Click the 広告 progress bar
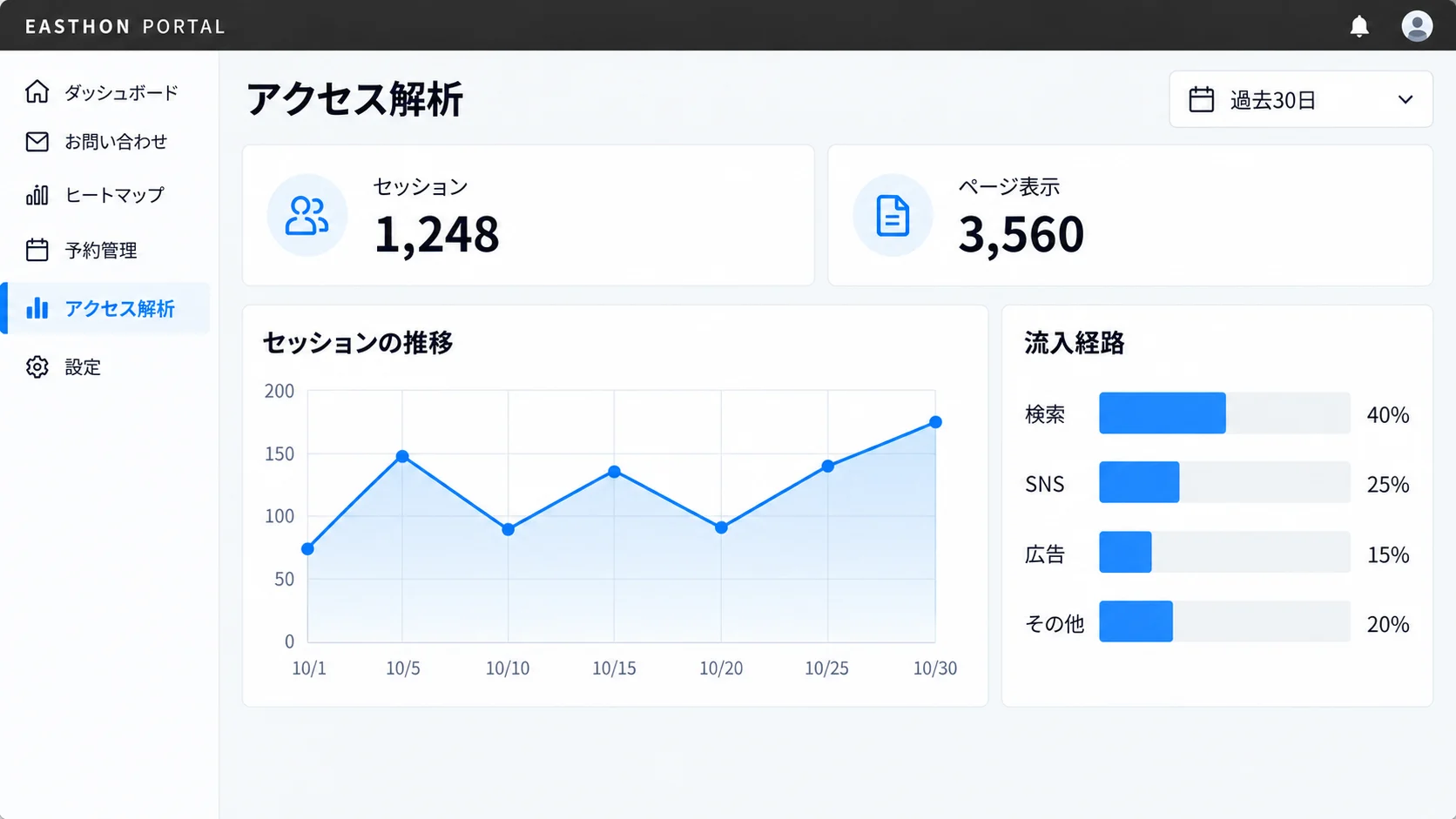The width and height of the screenshot is (1456, 819). tap(1224, 552)
